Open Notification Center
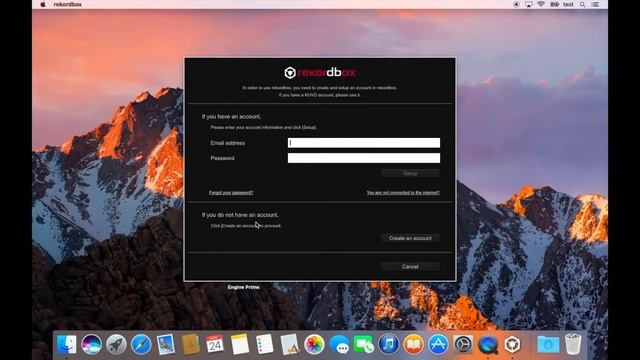Image resolution: width=640 pixels, height=360 pixels. 596,4
